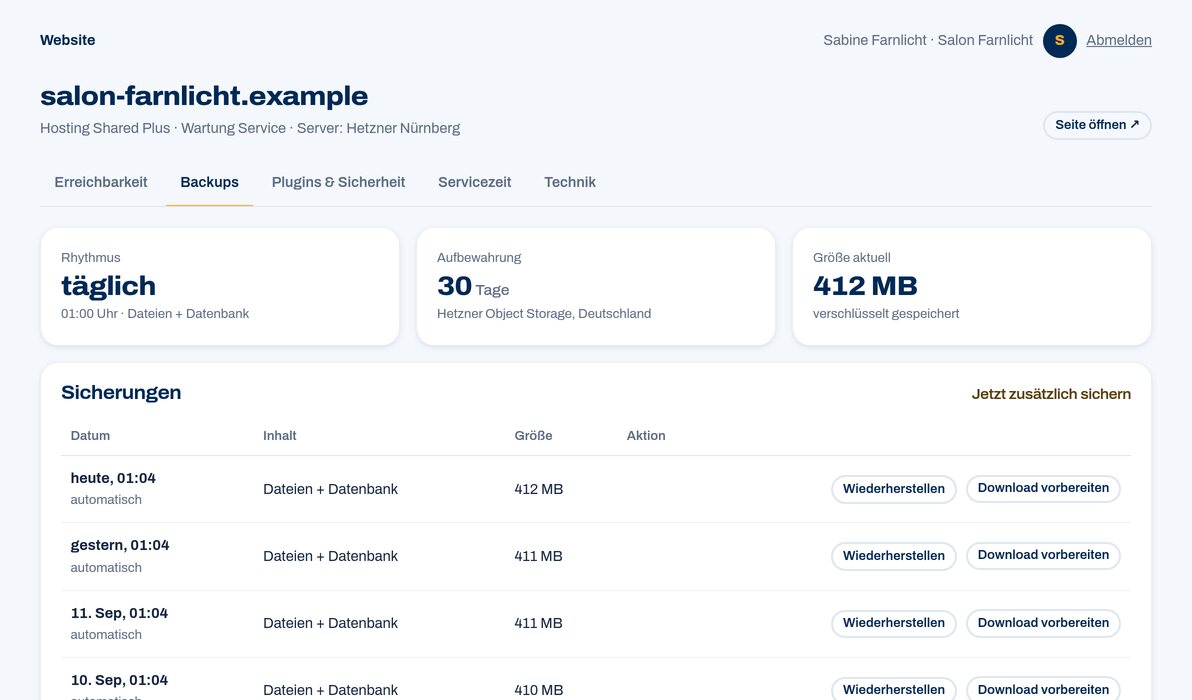The image size is (1192, 700).
Task: Click Hetzner Object Storage, Deutschland text
Action: coord(544,313)
